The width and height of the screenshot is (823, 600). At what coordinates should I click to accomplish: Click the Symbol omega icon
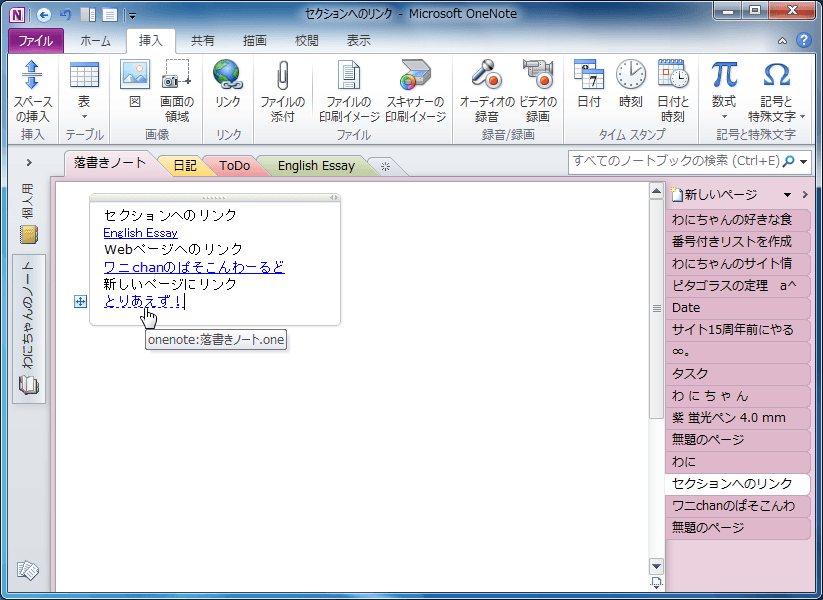(776, 74)
